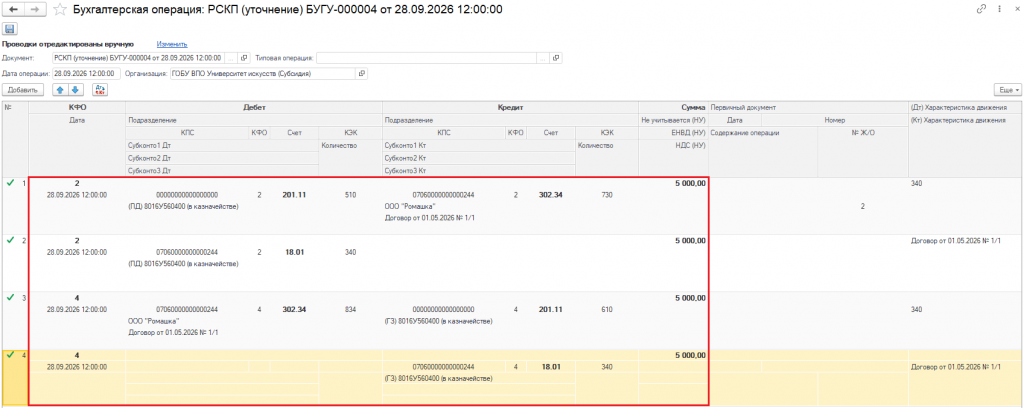Open the Еще dropdown menu
The width and height of the screenshot is (1024, 408).
pos(1006,90)
